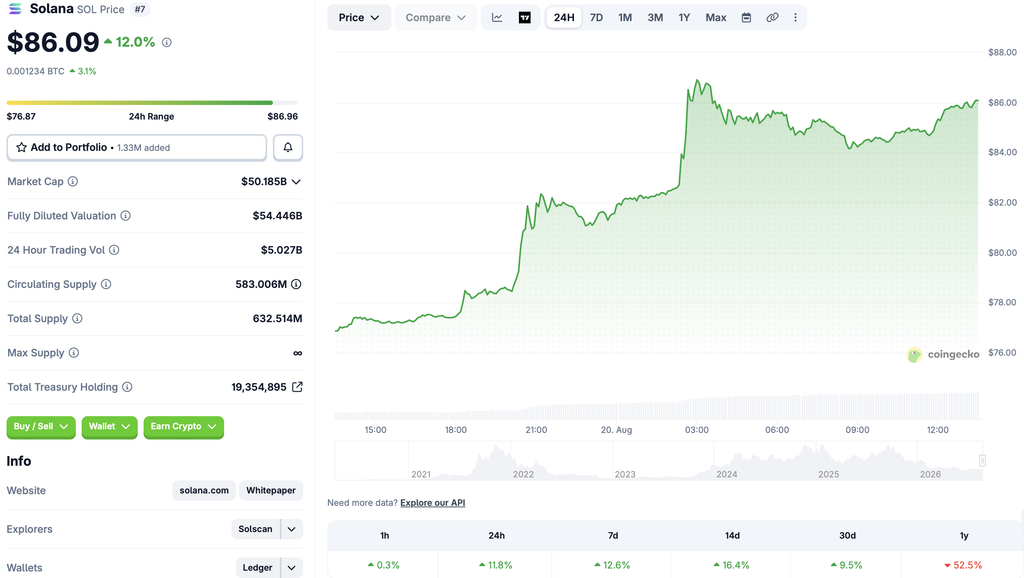
Task: Click the $5.027B trading volume value
Action: click(x=281, y=250)
